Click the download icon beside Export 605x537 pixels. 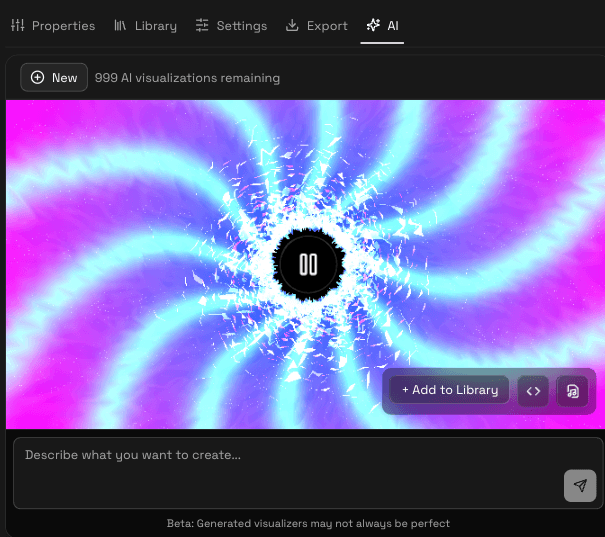[292, 25]
